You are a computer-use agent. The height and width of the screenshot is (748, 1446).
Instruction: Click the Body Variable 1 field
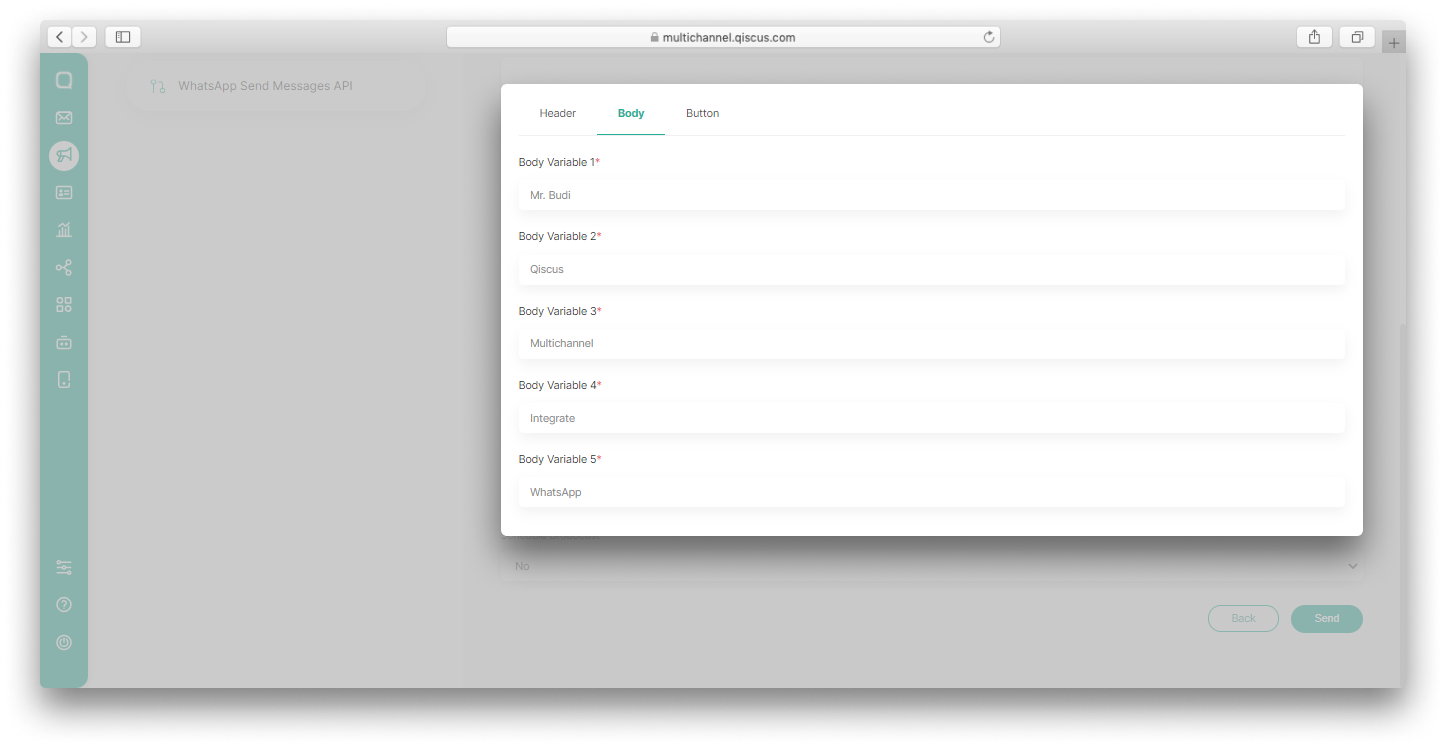tap(932, 195)
